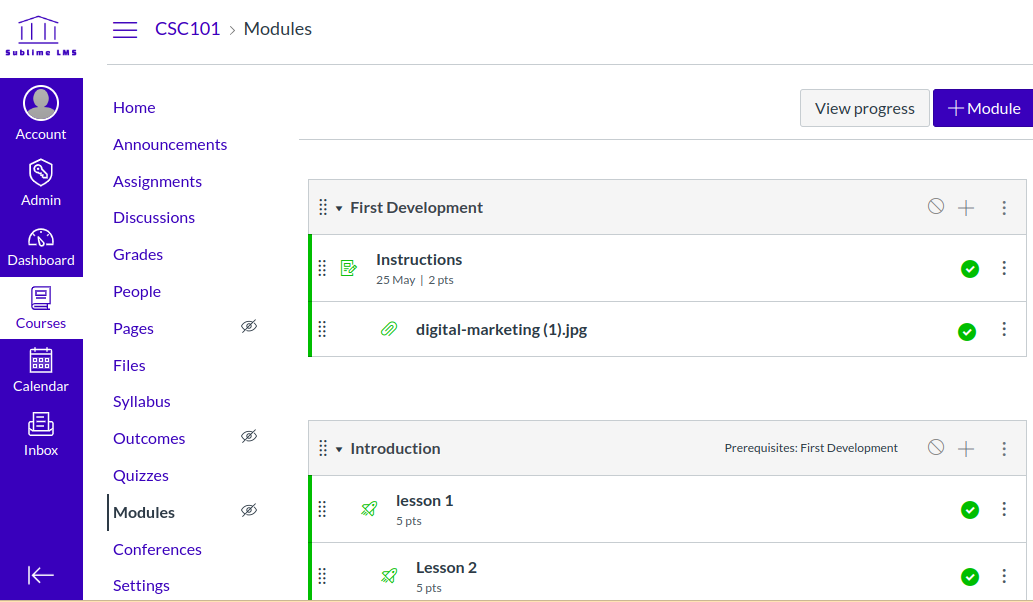1033x602 pixels.
Task: Toggle publish state of First Development module
Action: [x=936, y=207]
